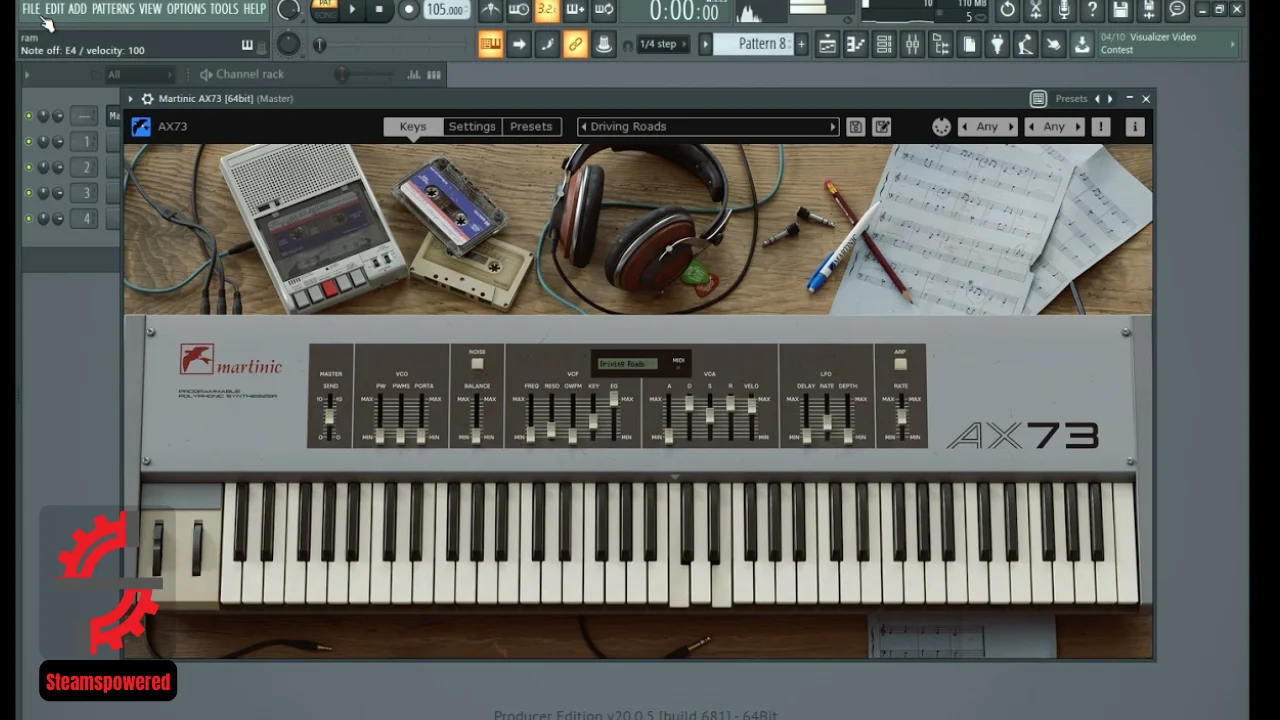The width and height of the screenshot is (1280, 720).
Task: Open the EDIT menu
Action: click(x=54, y=9)
